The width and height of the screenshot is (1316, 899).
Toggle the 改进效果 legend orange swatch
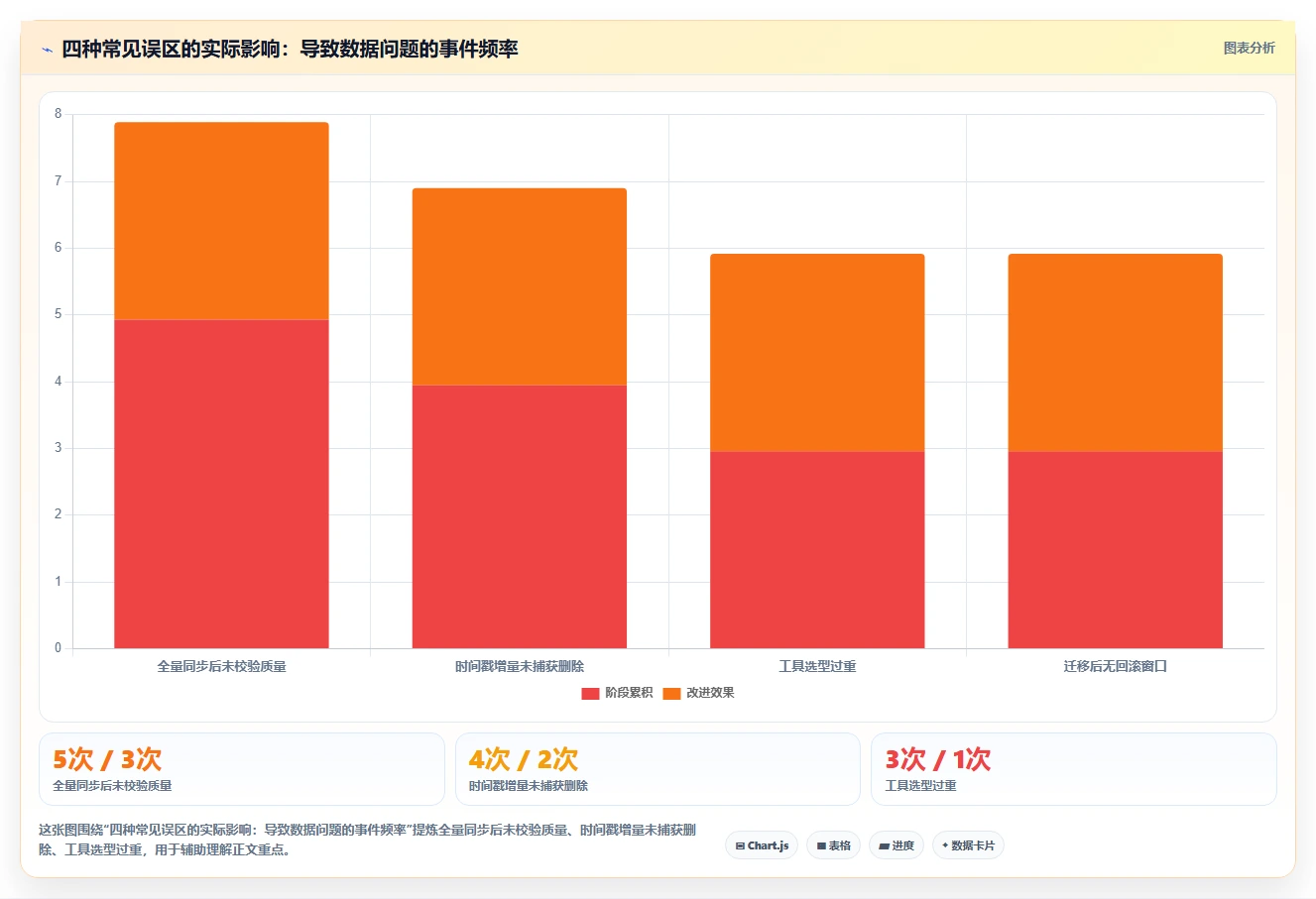tap(671, 693)
